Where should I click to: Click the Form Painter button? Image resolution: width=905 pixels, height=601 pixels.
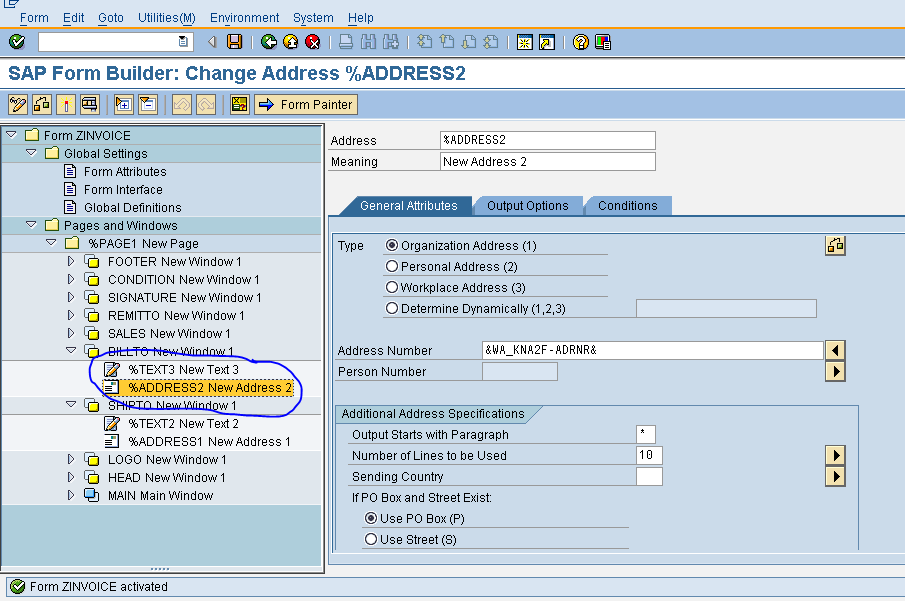coord(305,104)
